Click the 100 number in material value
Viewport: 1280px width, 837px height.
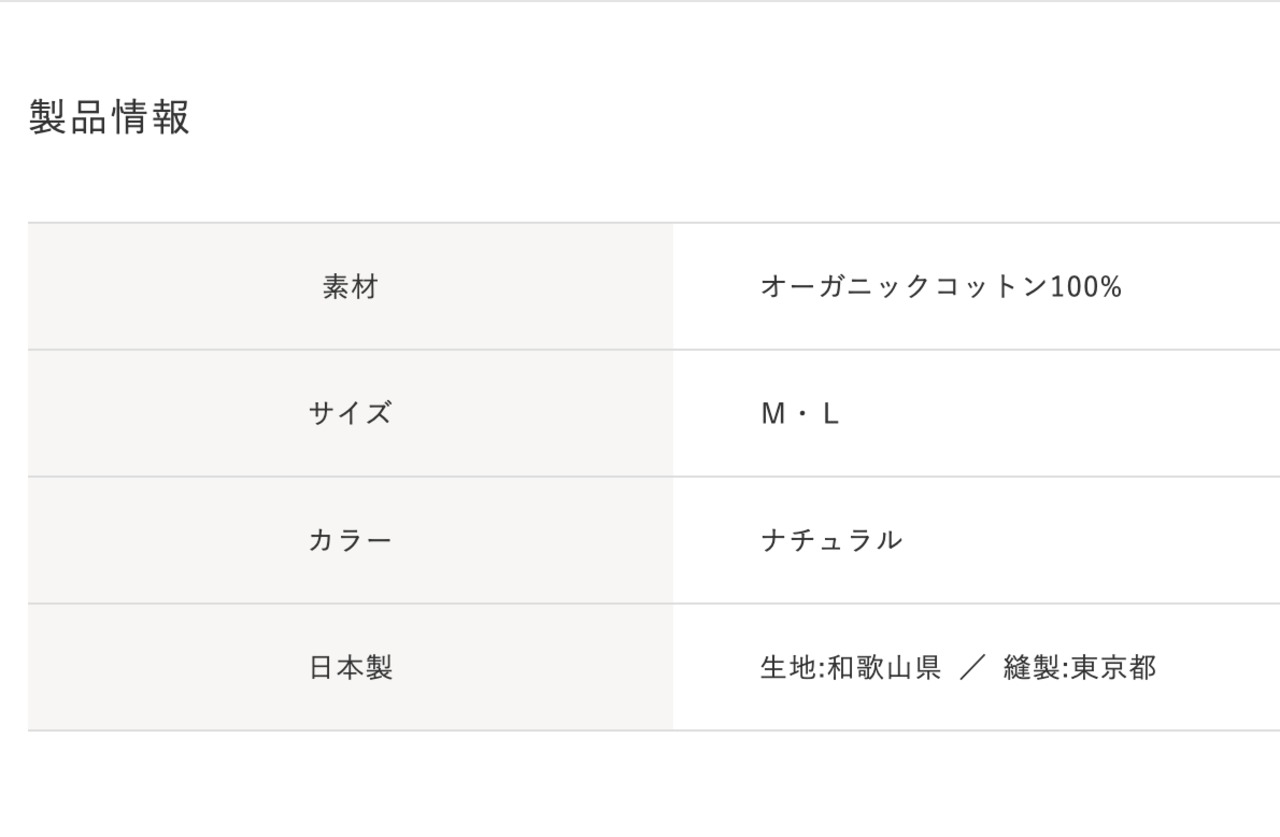point(1074,287)
